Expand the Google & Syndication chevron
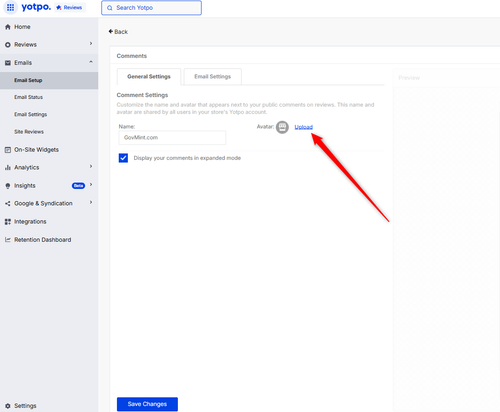Image resolution: width=500 pixels, height=412 pixels. (x=91, y=202)
